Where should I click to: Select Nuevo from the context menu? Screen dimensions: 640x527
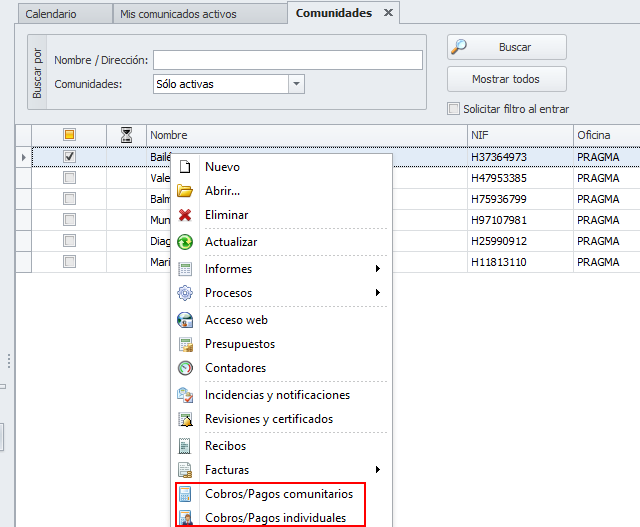281,167
